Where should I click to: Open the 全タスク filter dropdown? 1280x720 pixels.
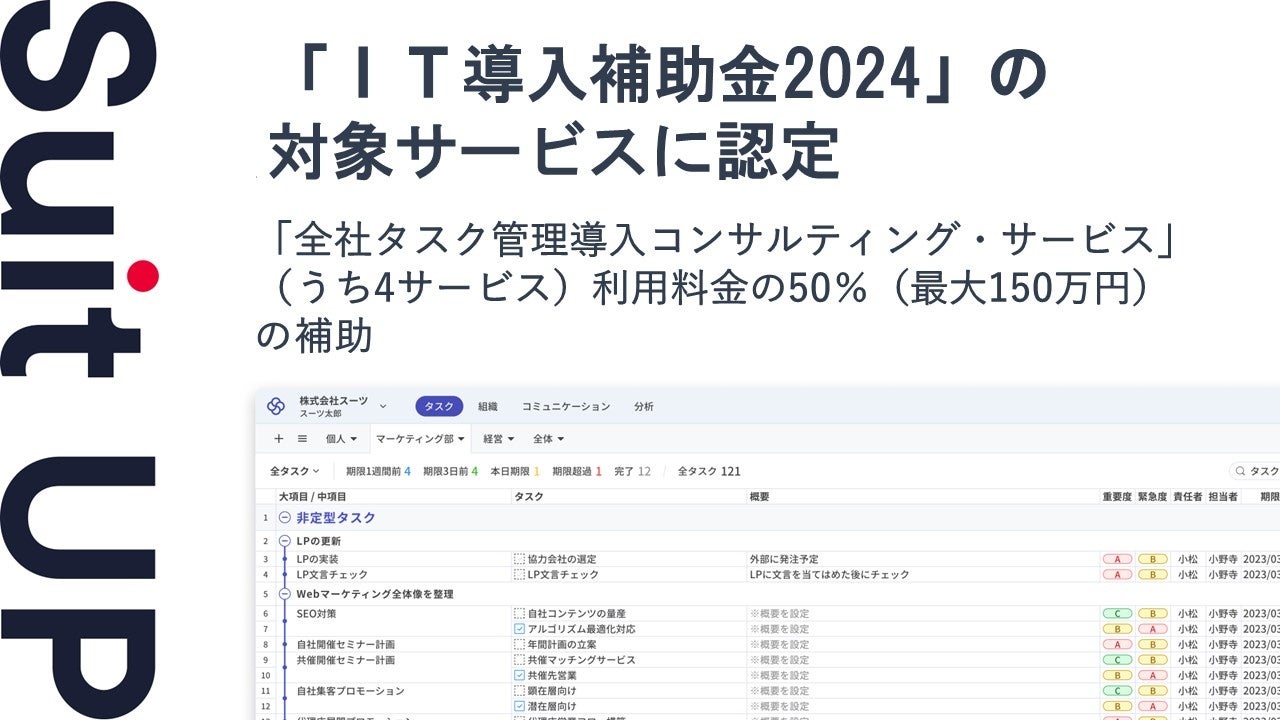tap(295, 471)
